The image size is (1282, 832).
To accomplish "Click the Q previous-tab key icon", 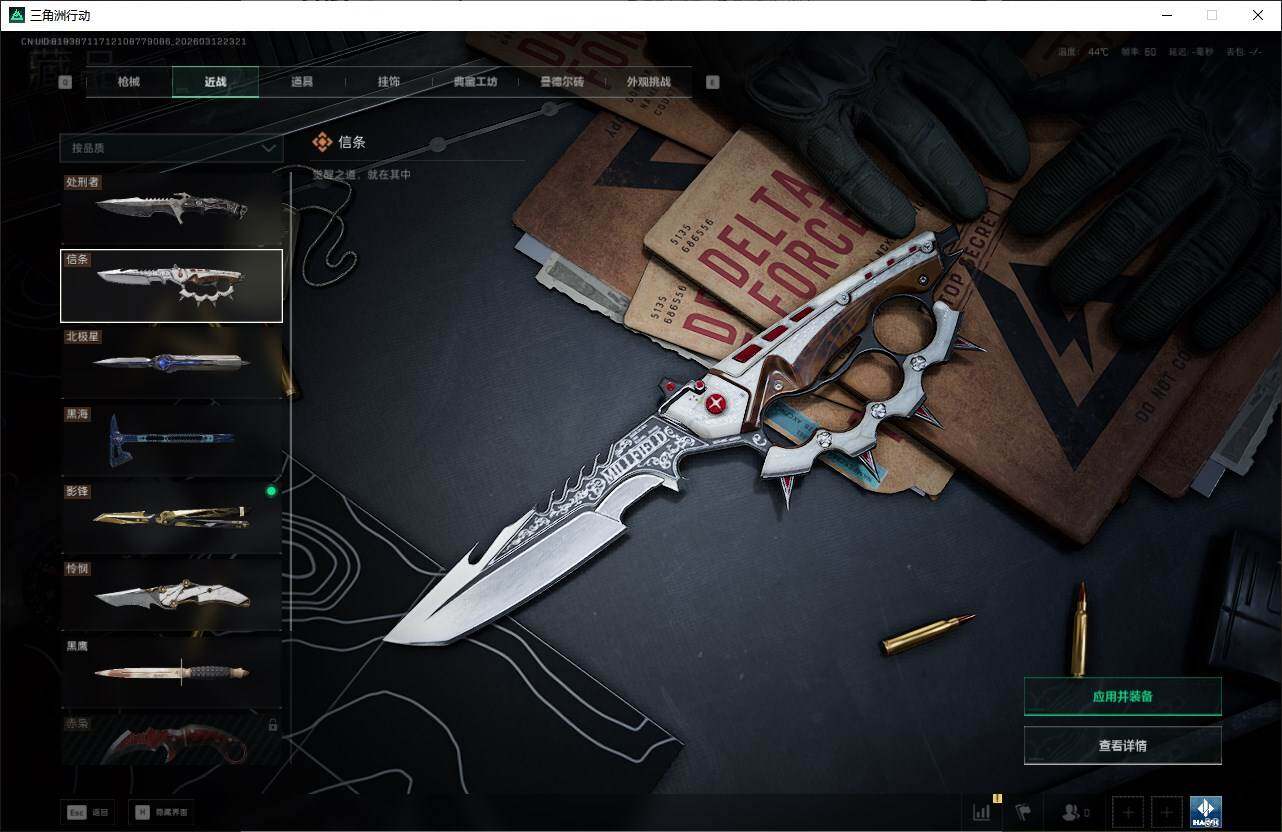I will point(66,83).
